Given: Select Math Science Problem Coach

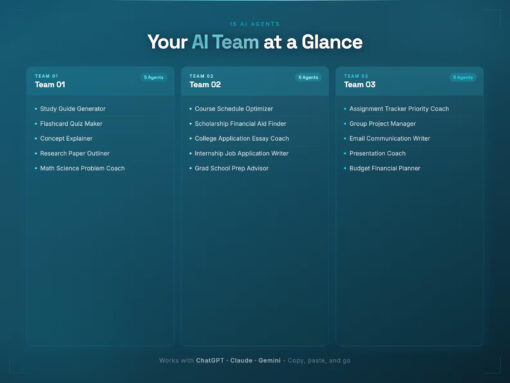Looking at the screenshot, I should tap(82, 168).
